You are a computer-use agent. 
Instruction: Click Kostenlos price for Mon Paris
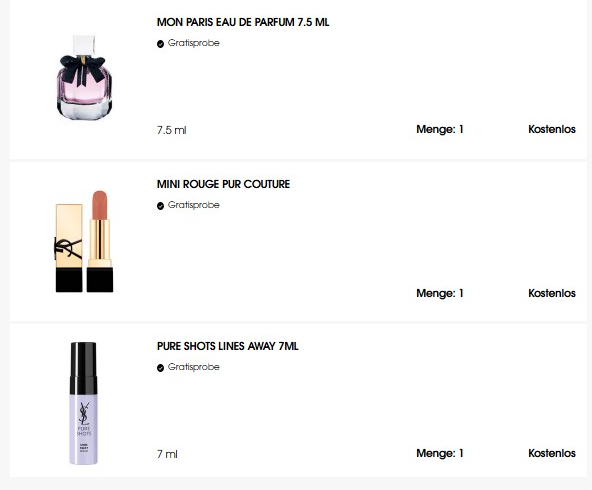click(x=552, y=129)
